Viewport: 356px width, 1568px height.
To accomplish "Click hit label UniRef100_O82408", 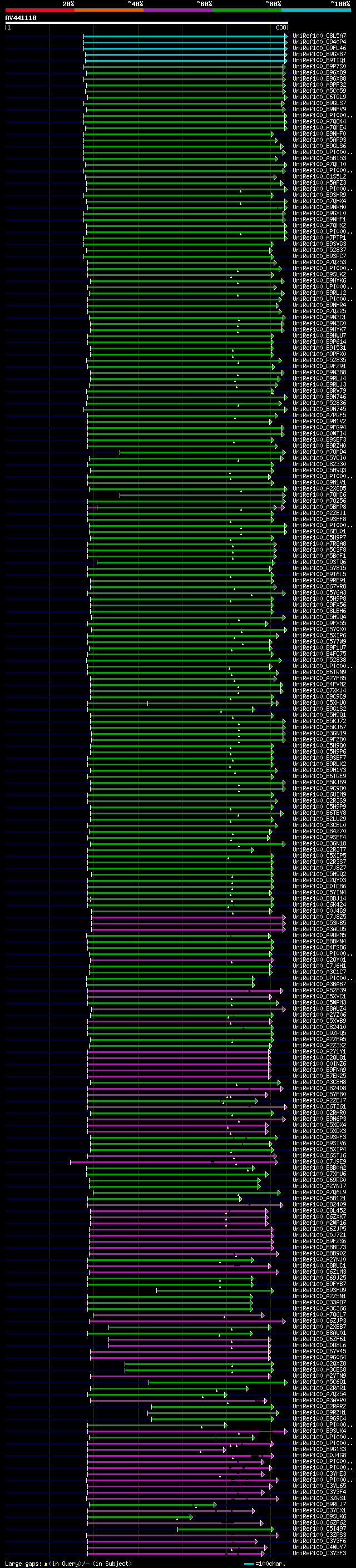I will click(319, 1089).
